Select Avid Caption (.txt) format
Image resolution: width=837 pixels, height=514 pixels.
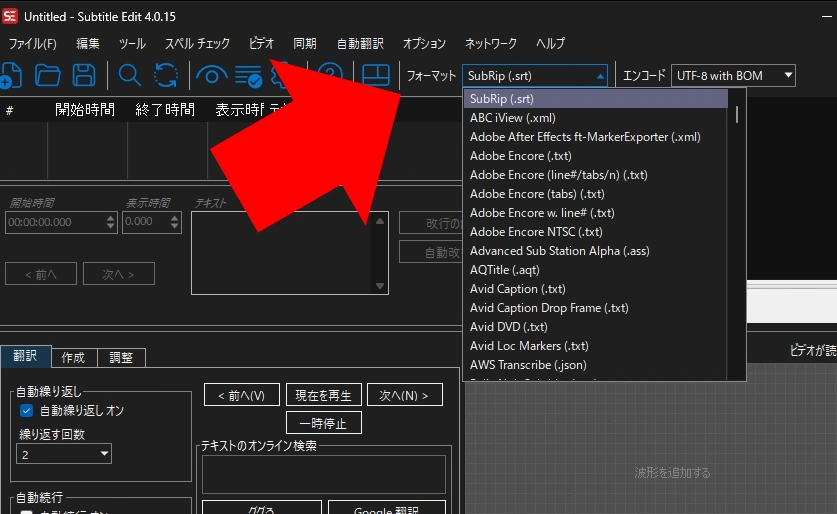[595, 289]
